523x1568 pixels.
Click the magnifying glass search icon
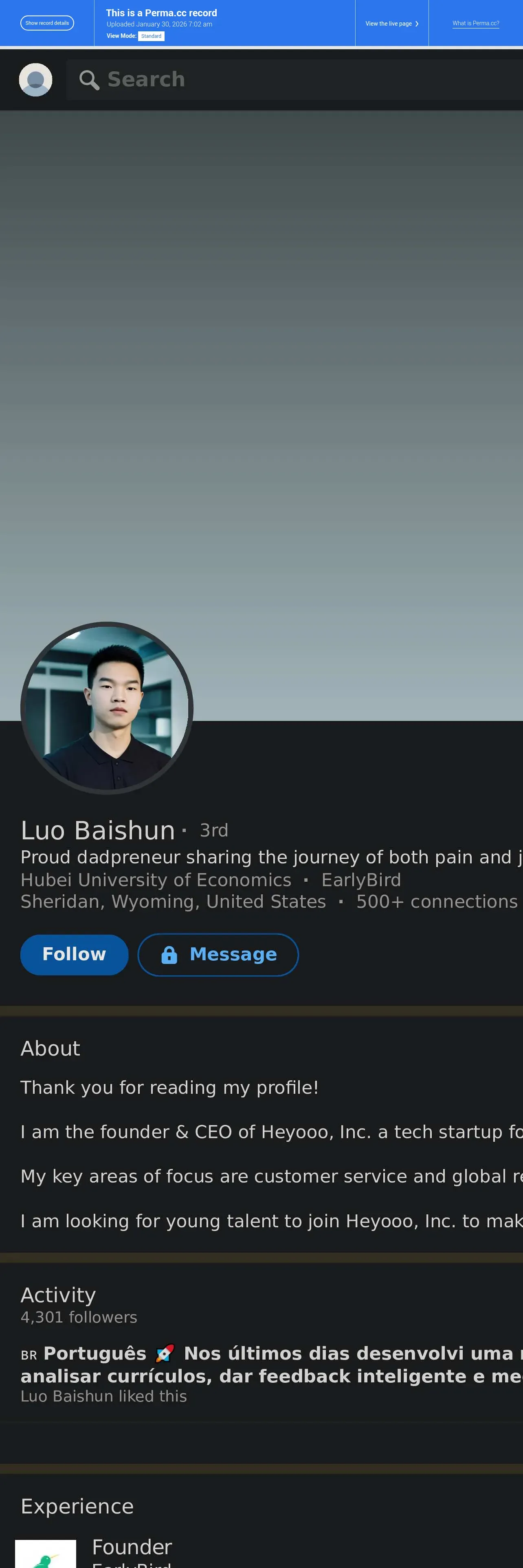[89, 80]
